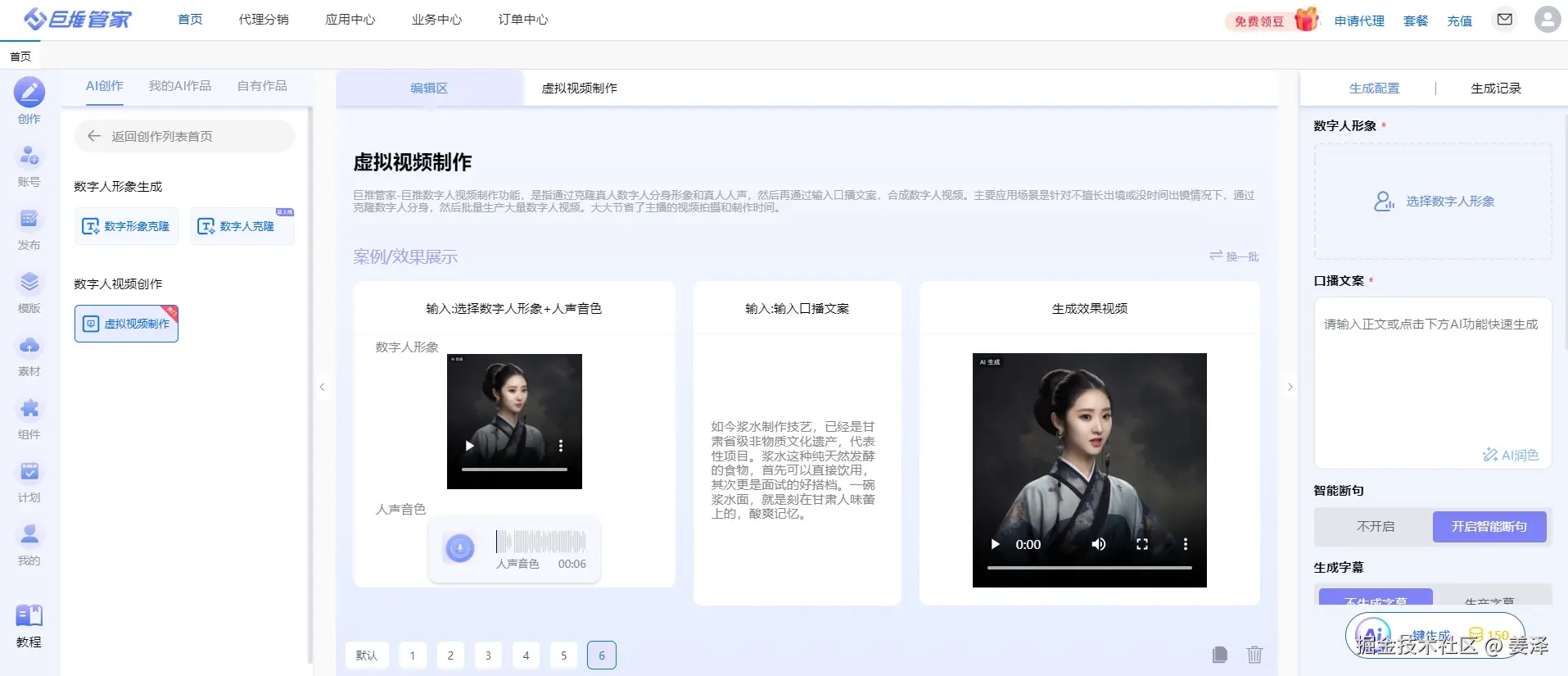
Task: Open the 代理分销 menu
Action: pyautogui.click(x=264, y=19)
